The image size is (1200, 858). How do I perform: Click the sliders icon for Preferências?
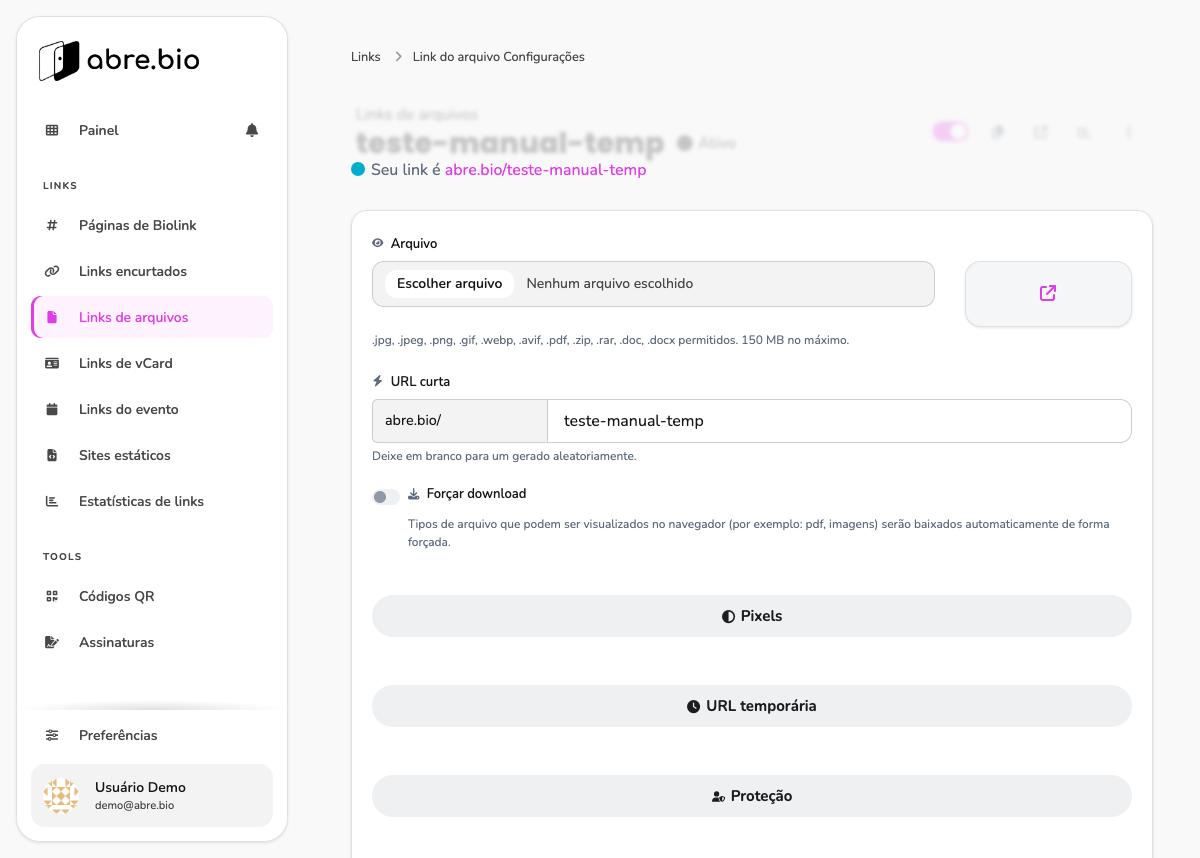[52, 736]
